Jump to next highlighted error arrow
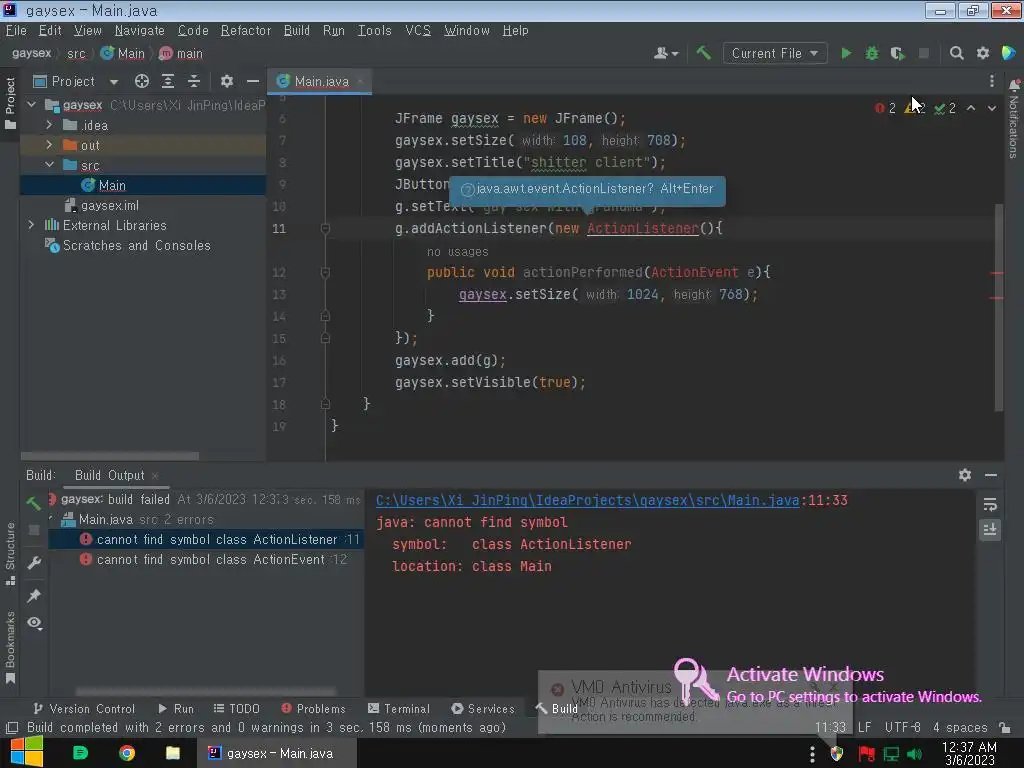The image size is (1024, 768). coord(991,108)
